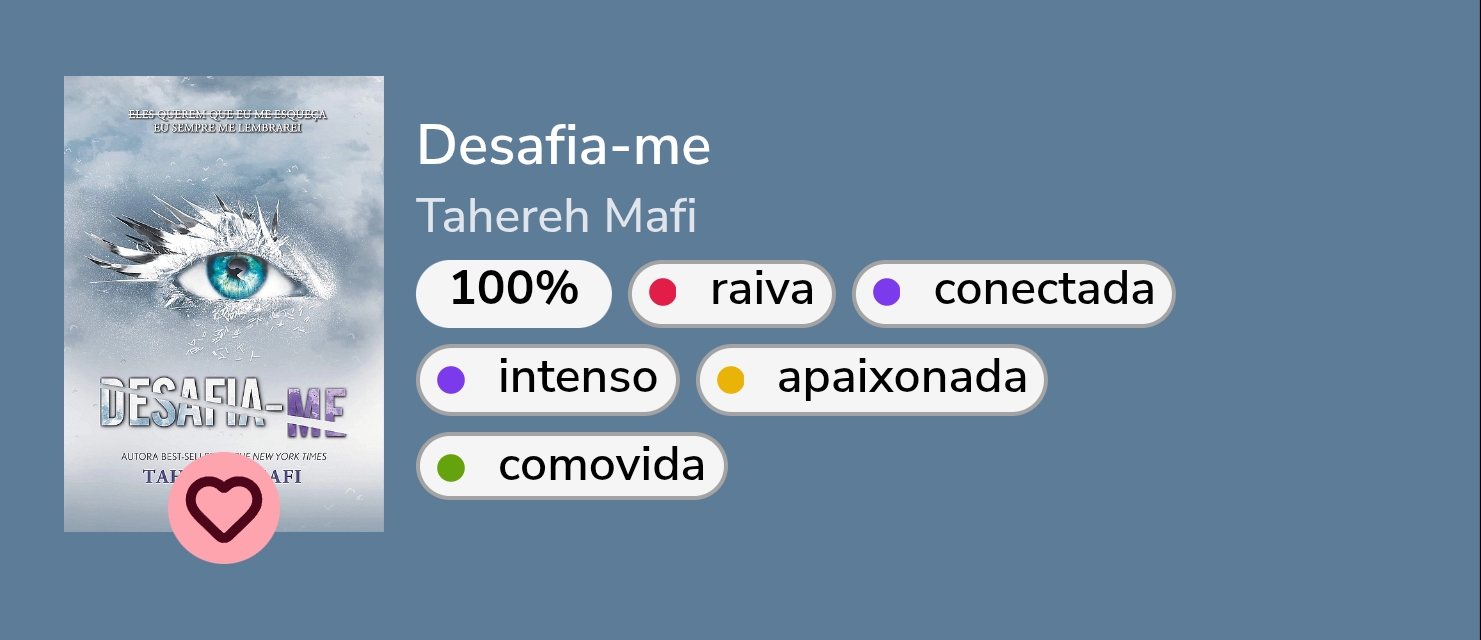Select the raiva mood tag

732,293
